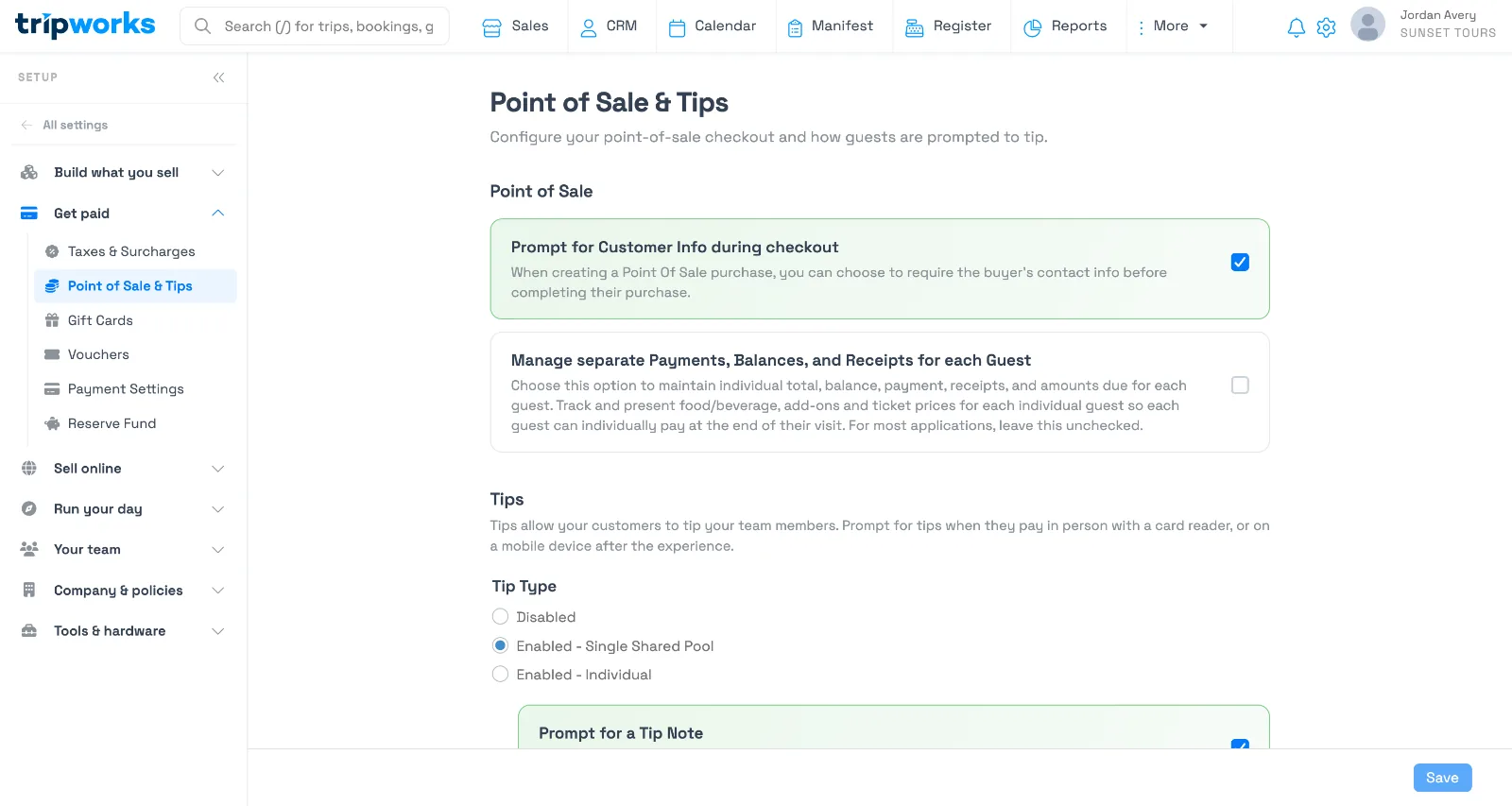Click the Vouchers ticket icon
The image size is (1512, 806).
(52, 354)
